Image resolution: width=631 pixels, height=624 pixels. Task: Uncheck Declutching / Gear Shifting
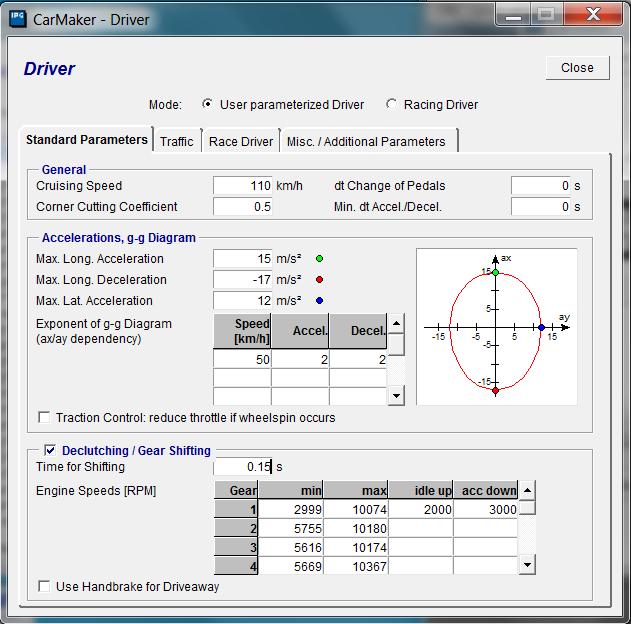pos(50,450)
